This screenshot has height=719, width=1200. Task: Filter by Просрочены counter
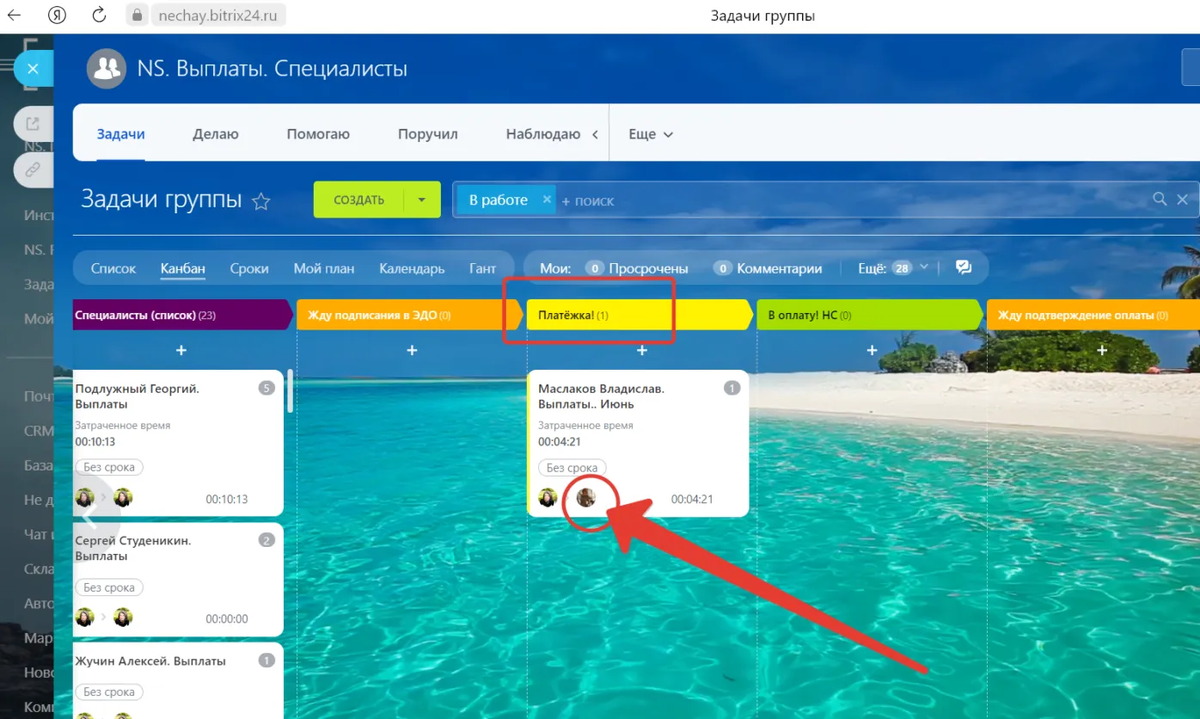(x=637, y=268)
